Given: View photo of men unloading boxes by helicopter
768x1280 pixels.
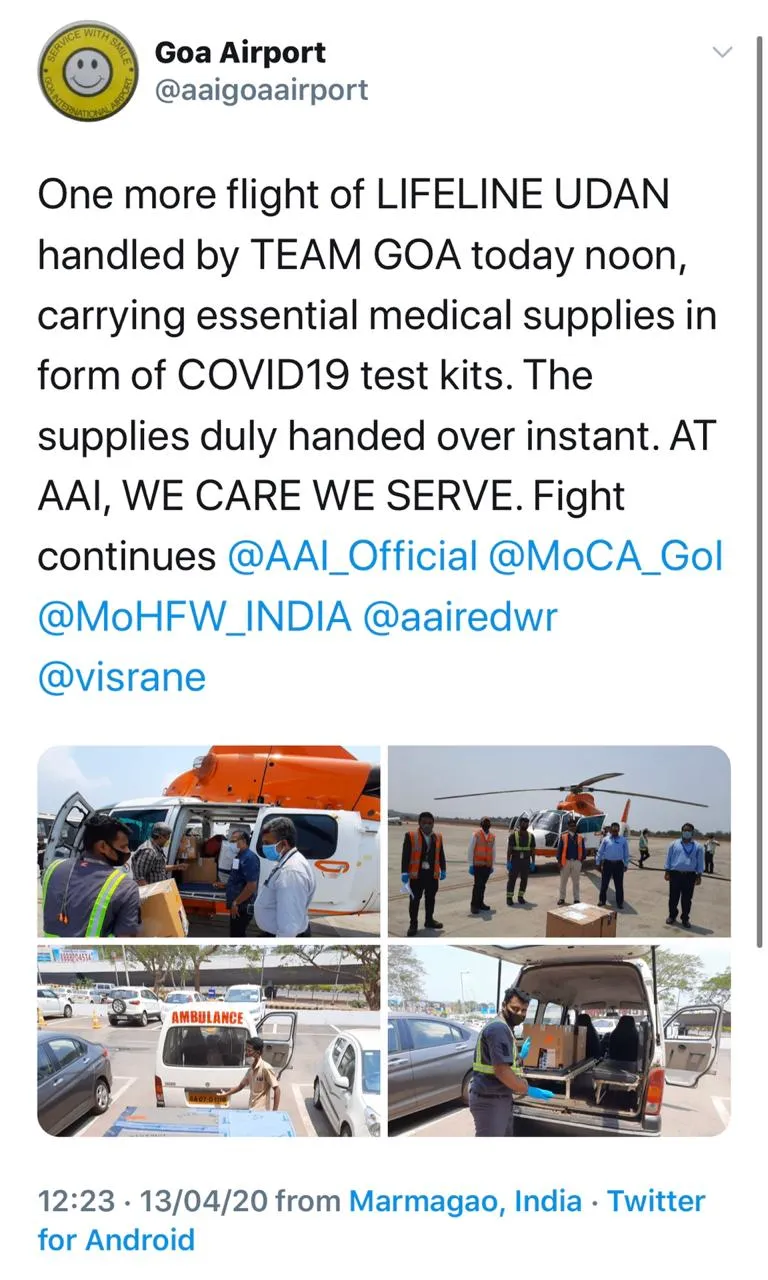Looking at the screenshot, I should click(209, 841).
